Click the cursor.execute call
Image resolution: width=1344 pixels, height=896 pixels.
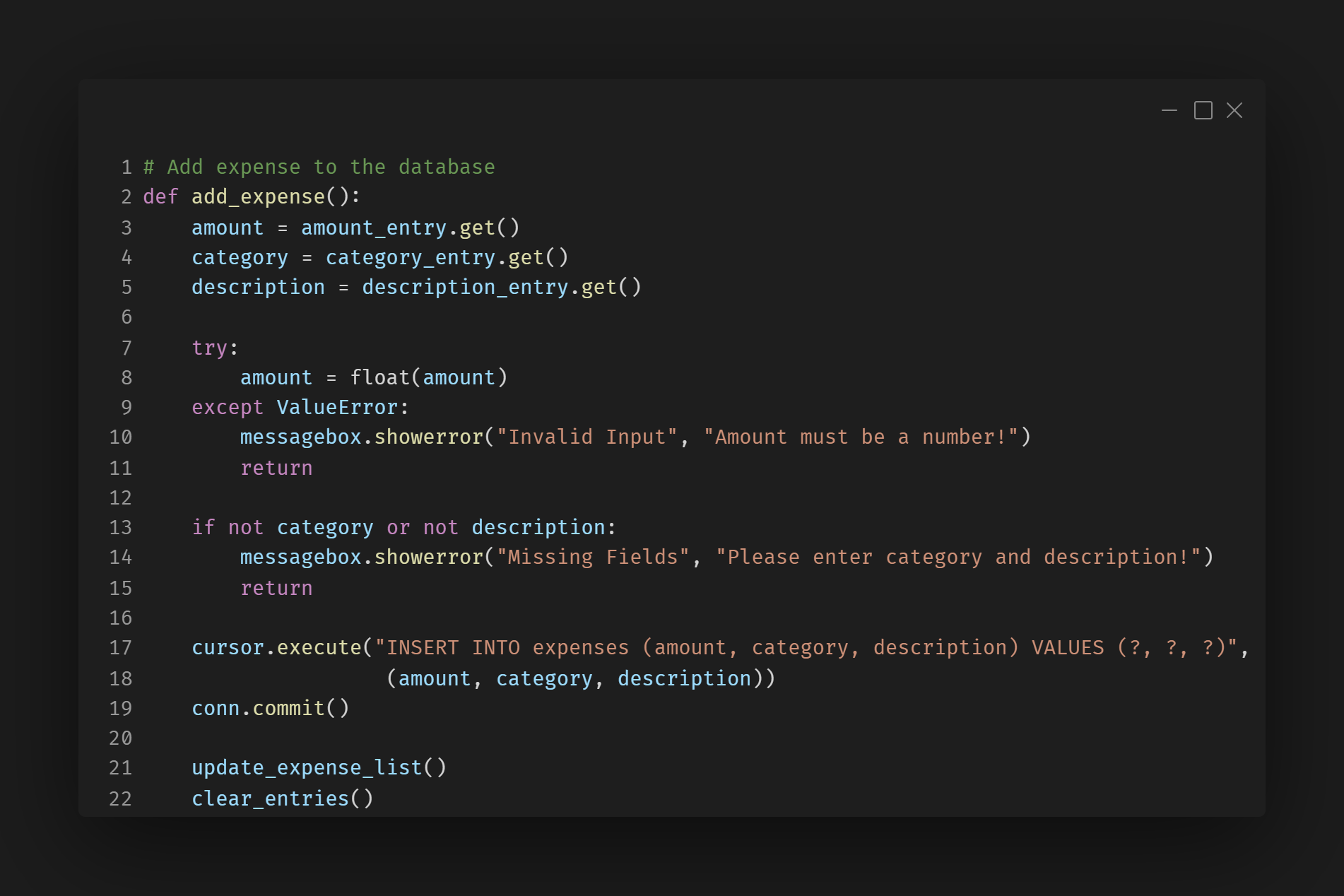pyautogui.click(x=276, y=648)
